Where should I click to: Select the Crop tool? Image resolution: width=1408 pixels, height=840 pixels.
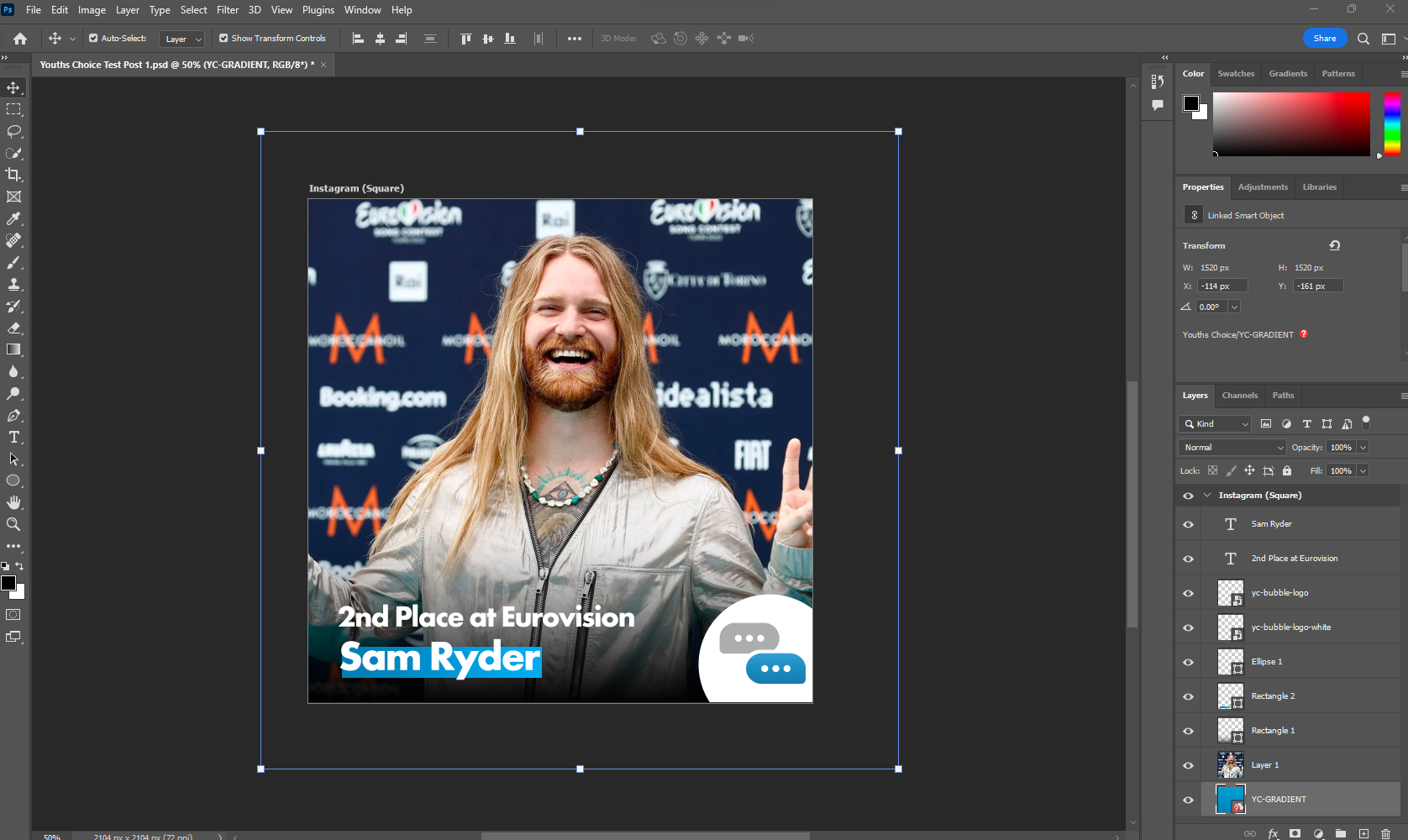(x=13, y=175)
